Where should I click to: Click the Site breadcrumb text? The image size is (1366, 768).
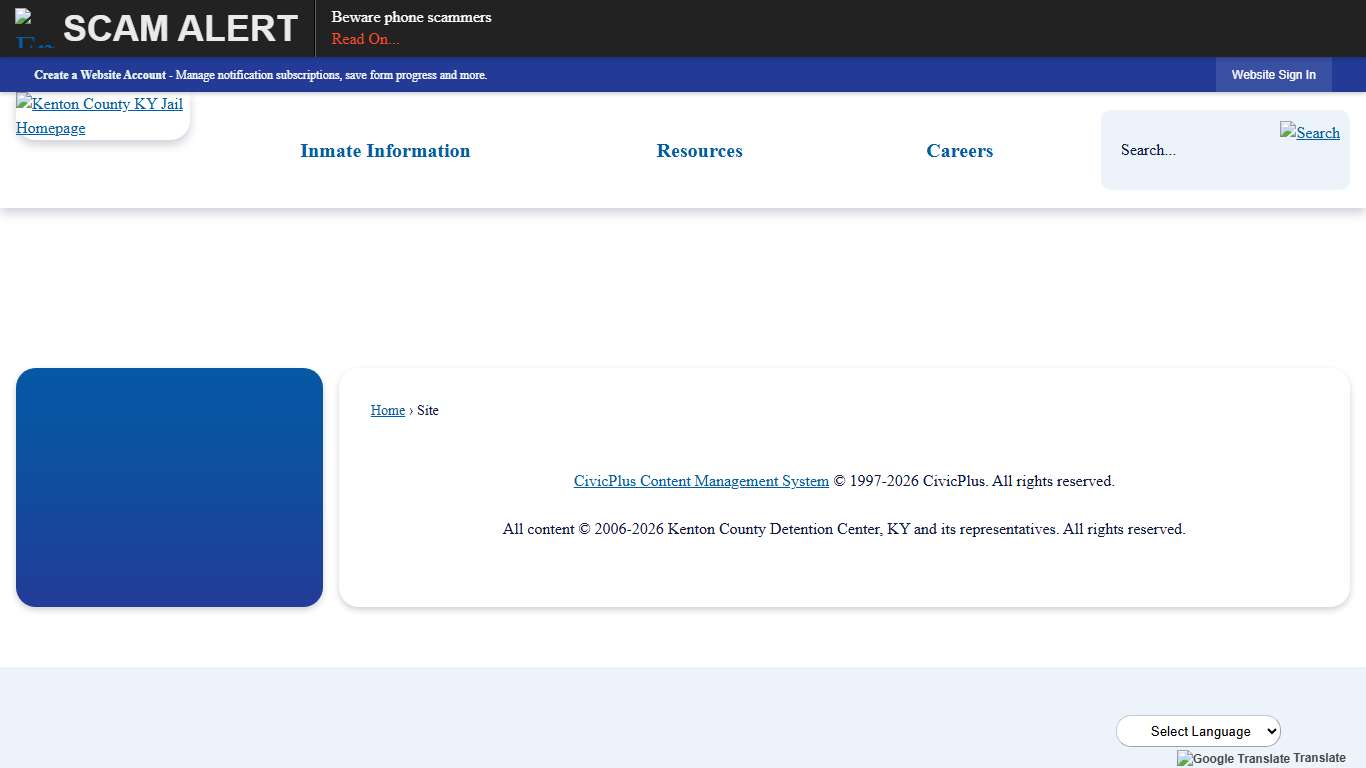(428, 410)
